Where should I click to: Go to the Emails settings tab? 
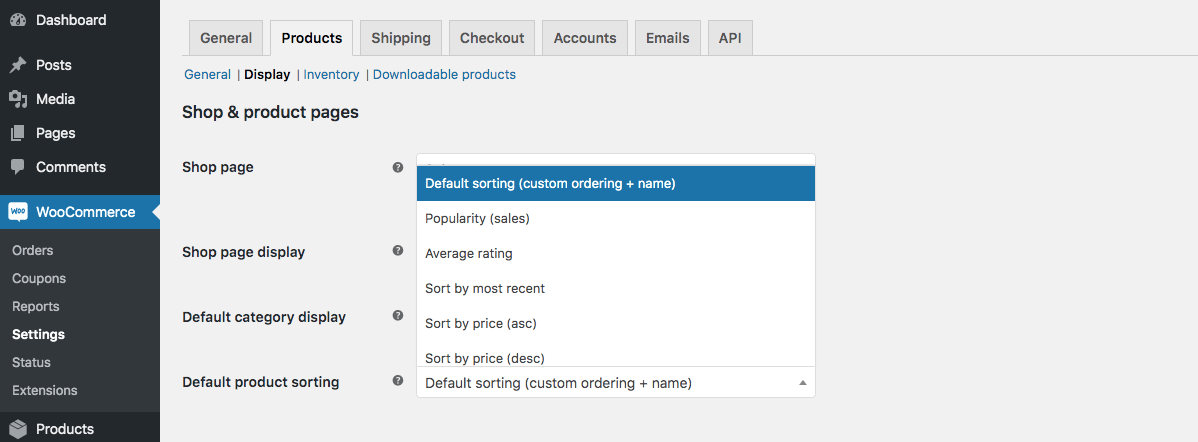click(668, 38)
